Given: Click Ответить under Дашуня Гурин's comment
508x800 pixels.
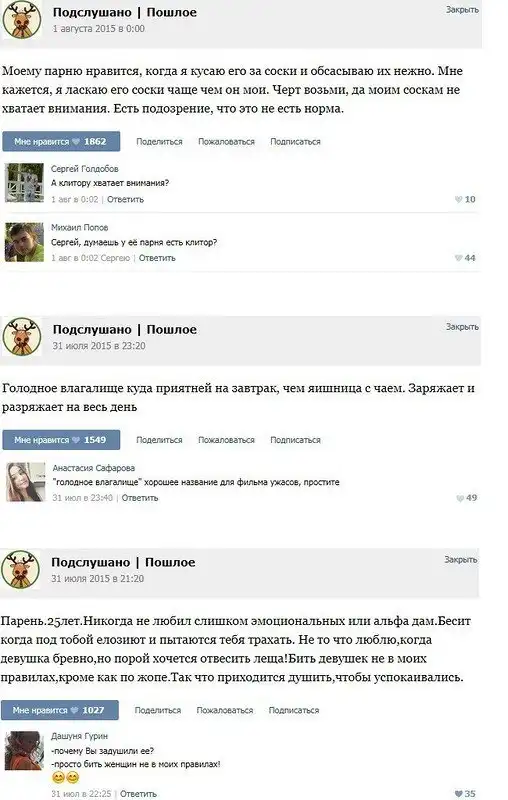Looking at the screenshot, I should [x=138, y=794].
